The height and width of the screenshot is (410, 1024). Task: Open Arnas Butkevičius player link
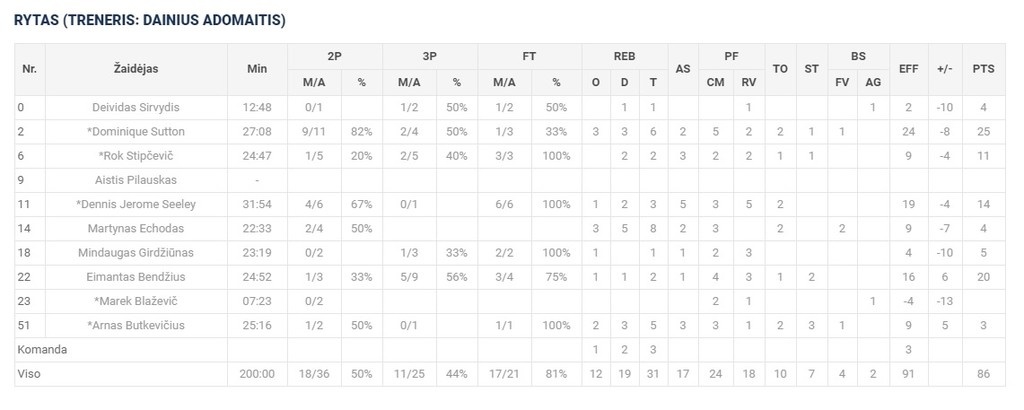(x=136, y=325)
